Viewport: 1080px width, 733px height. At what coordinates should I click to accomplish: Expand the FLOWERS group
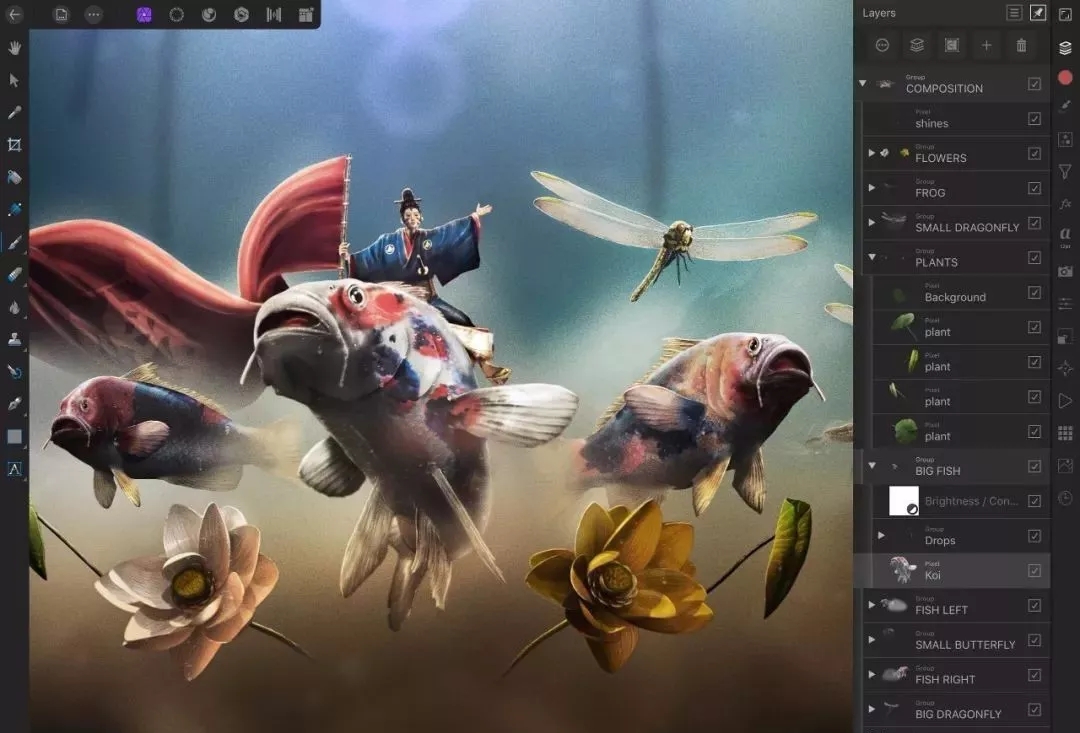pyautogui.click(x=871, y=153)
